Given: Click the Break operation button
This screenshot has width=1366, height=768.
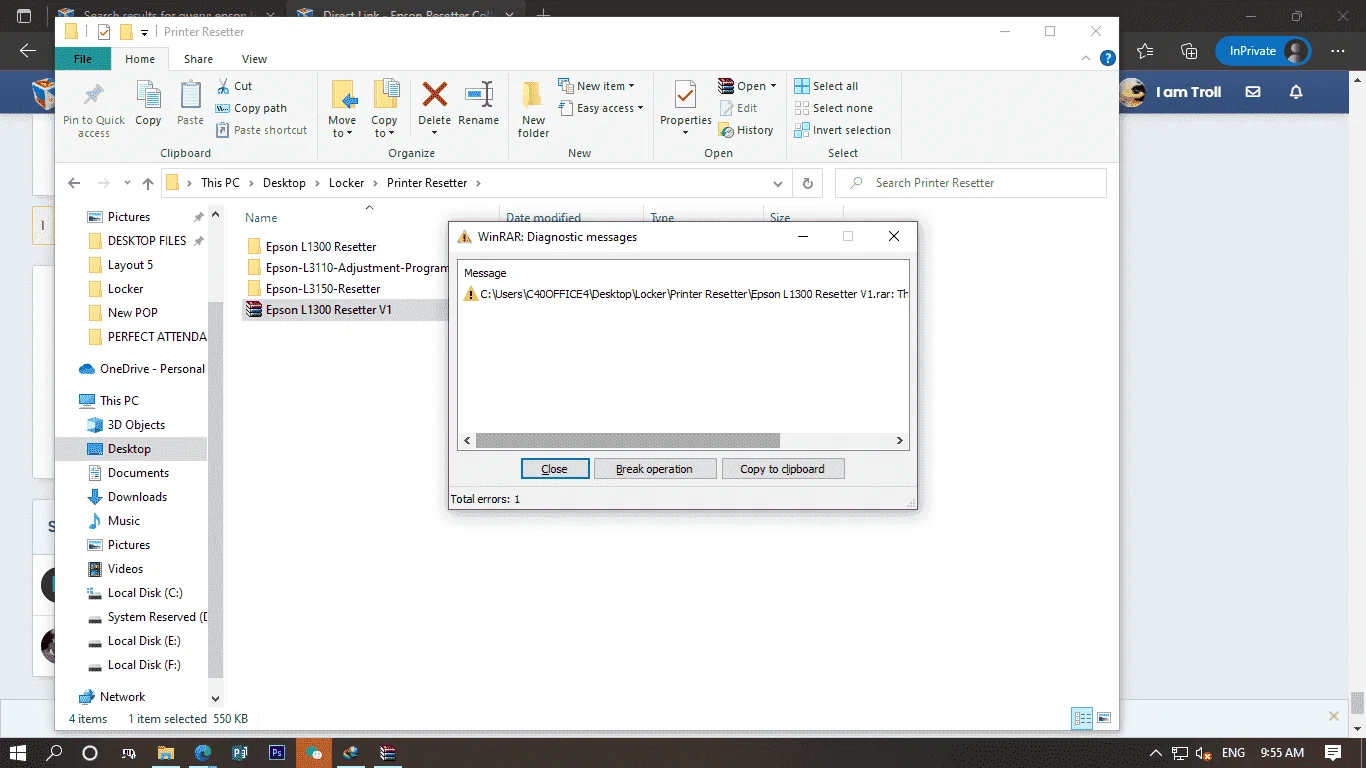Looking at the screenshot, I should (654, 469).
